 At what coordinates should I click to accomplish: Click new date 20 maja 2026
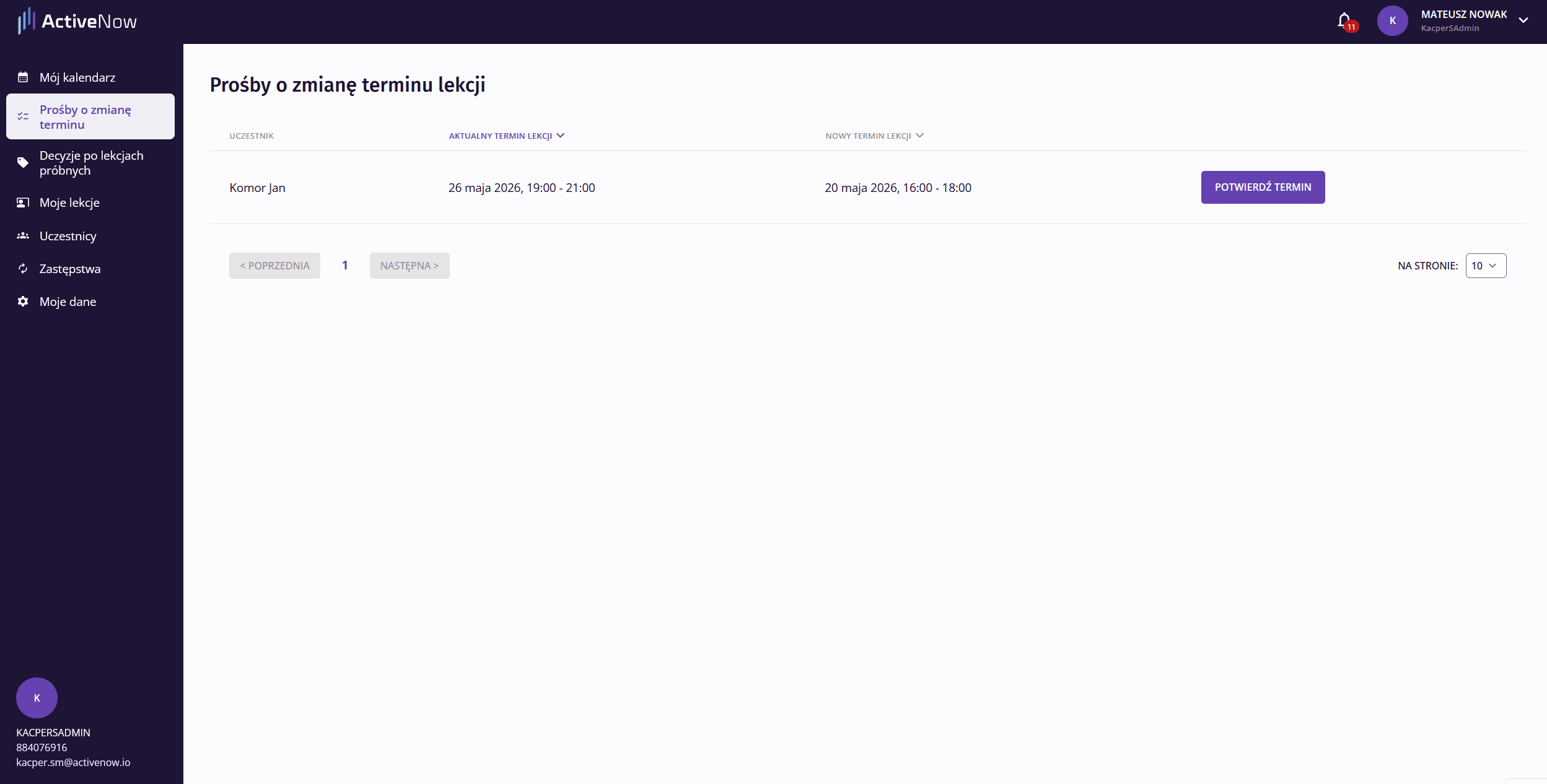tap(898, 188)
